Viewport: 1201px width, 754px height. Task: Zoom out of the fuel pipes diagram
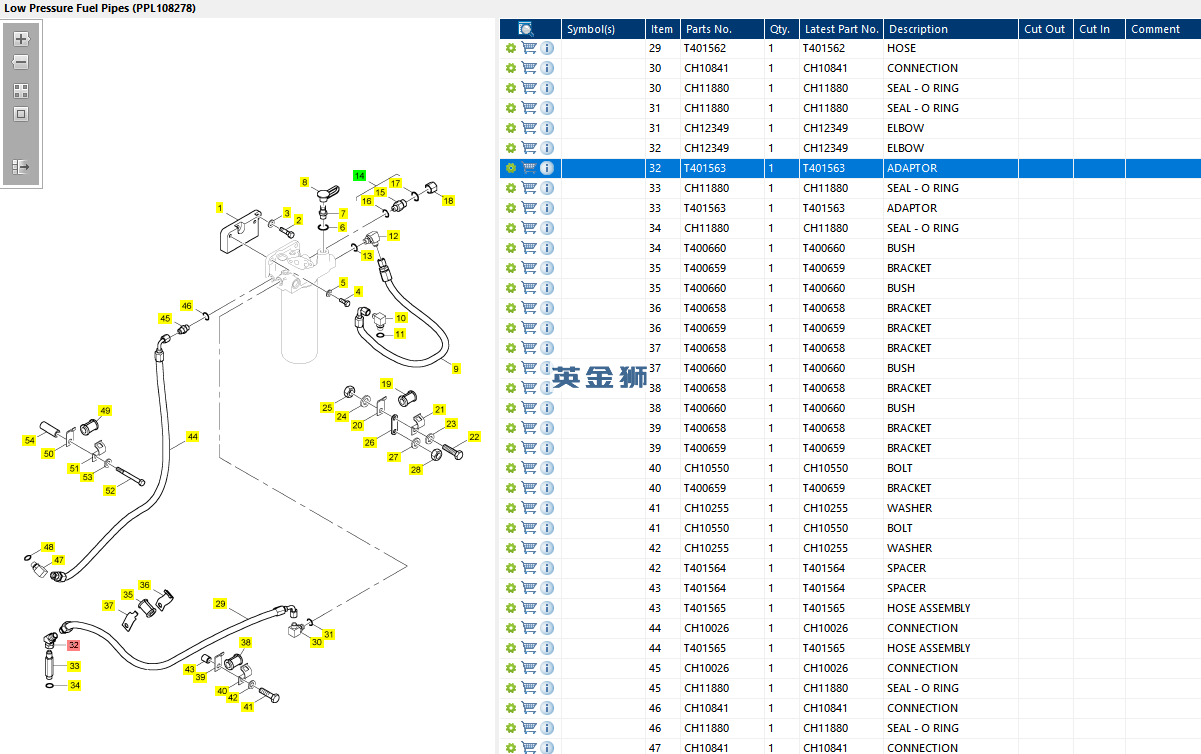point(21,62)
